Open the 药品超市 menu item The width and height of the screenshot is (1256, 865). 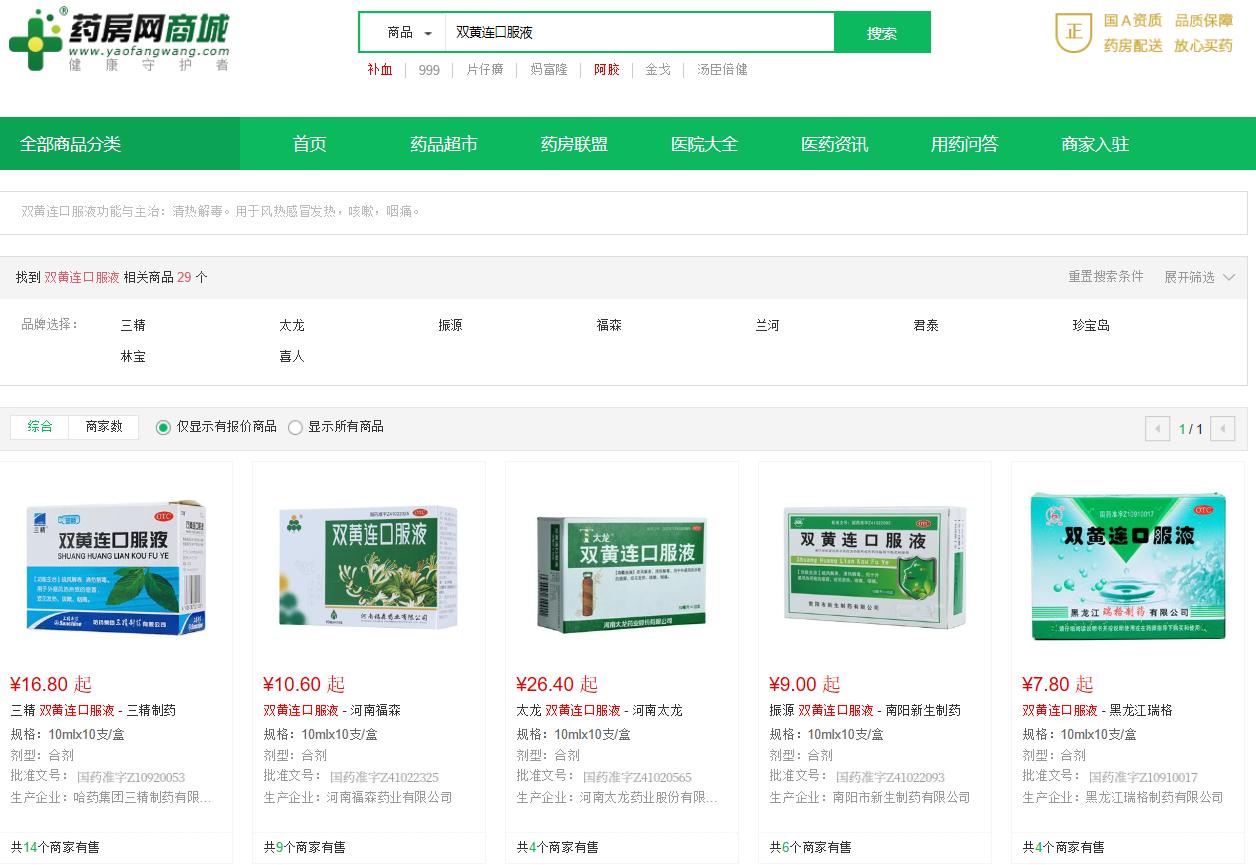coord(444,144)
